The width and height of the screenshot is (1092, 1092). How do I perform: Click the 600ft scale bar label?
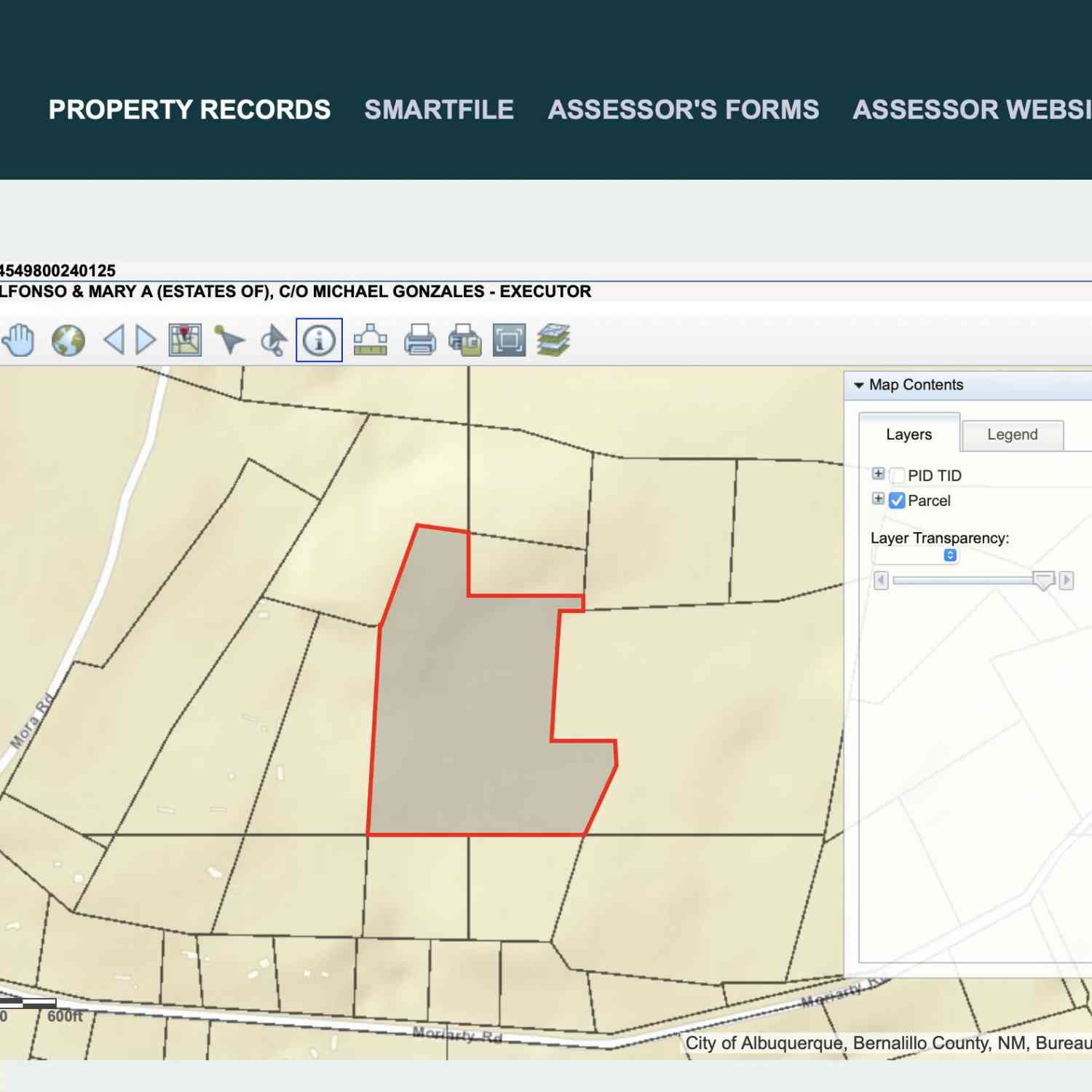pyautogui.click(x=65, y=1016)
